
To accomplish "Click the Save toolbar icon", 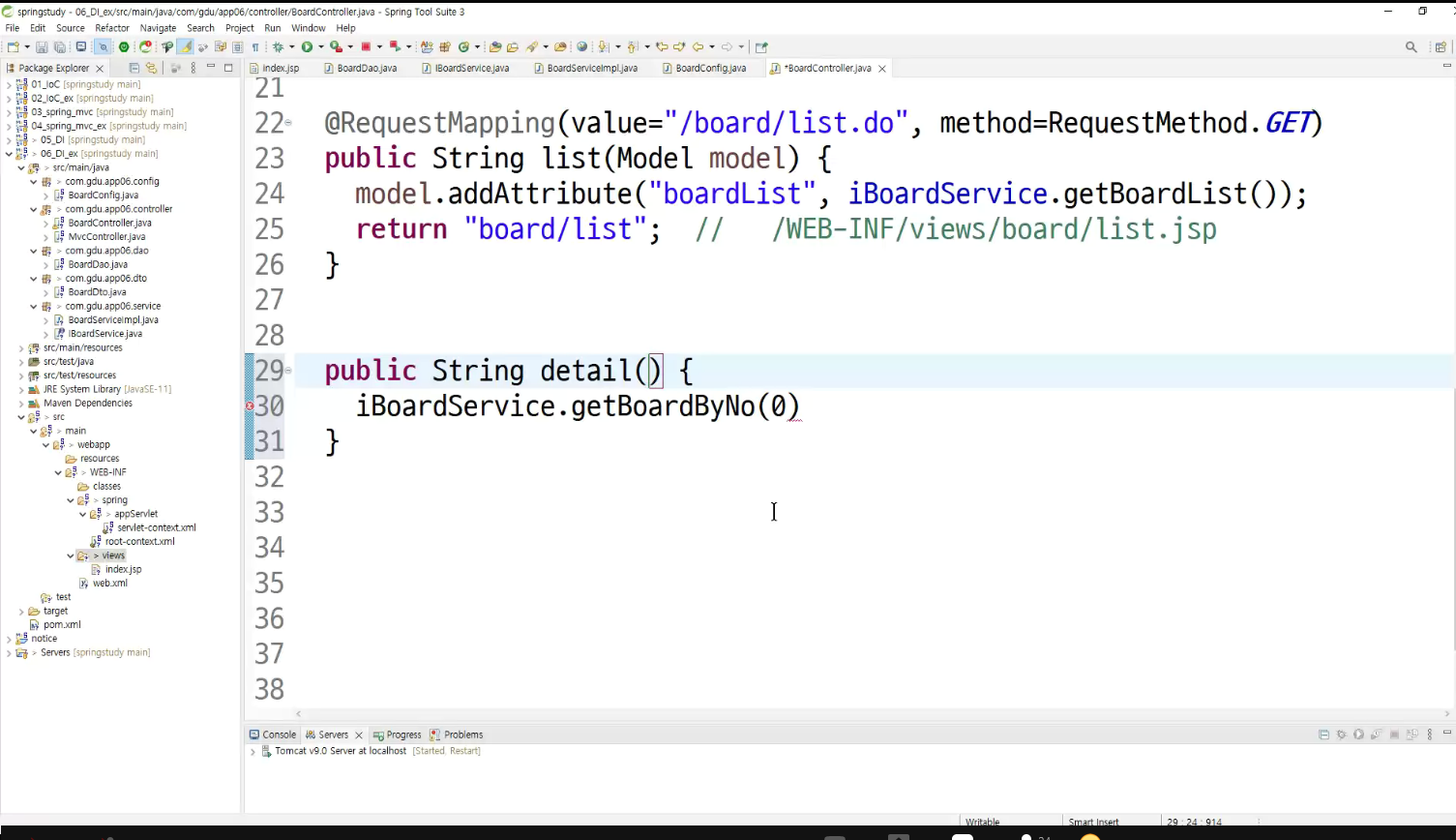I will coord(42,46).
